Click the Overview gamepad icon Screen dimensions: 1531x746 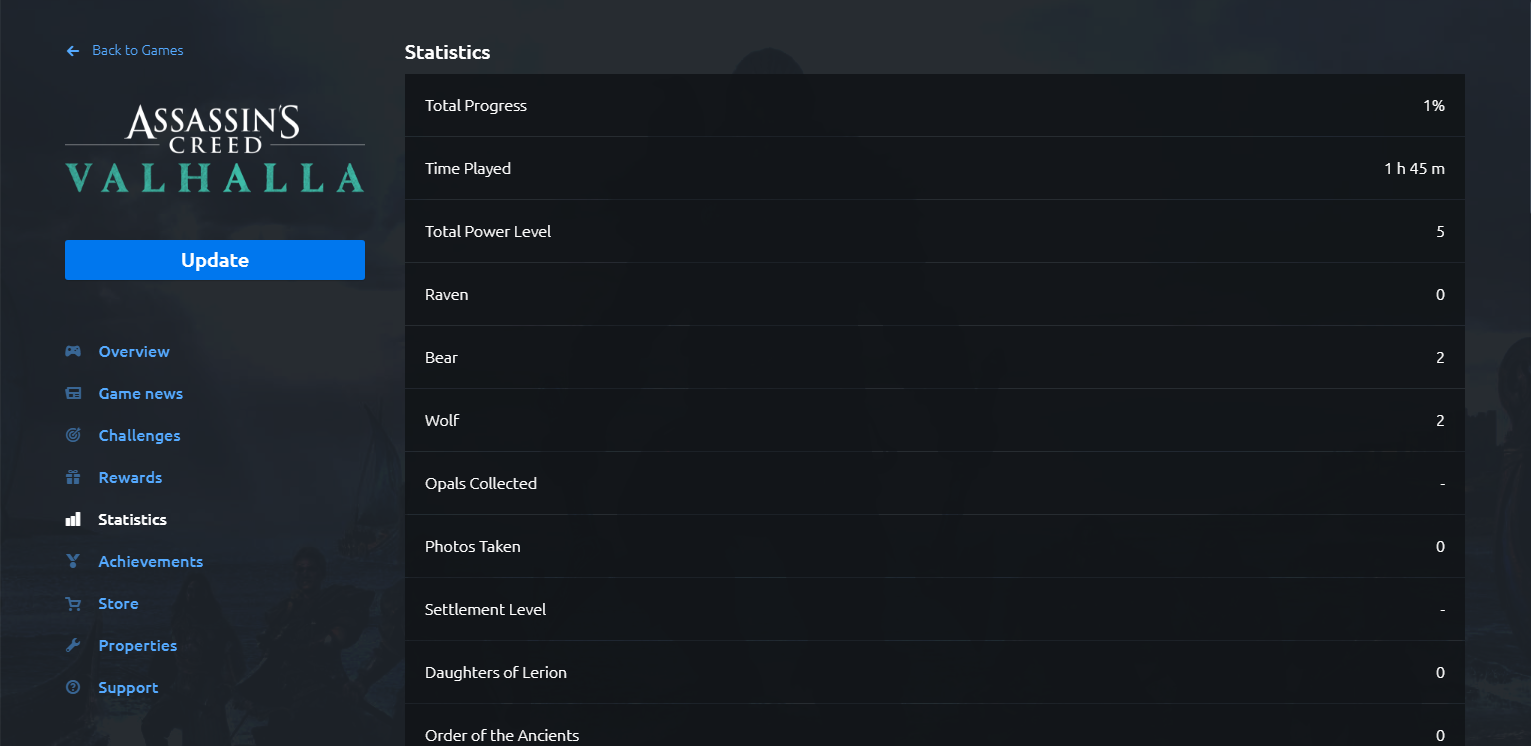[73, 351]
